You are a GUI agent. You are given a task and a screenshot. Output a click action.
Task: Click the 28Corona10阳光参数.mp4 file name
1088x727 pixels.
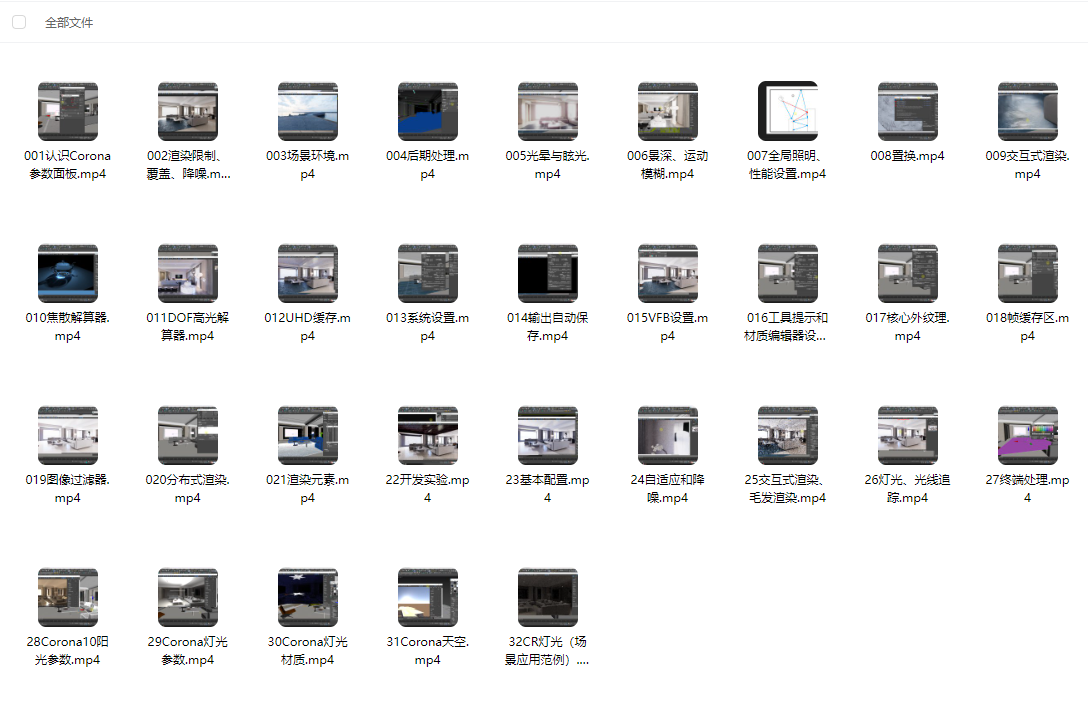68,651
